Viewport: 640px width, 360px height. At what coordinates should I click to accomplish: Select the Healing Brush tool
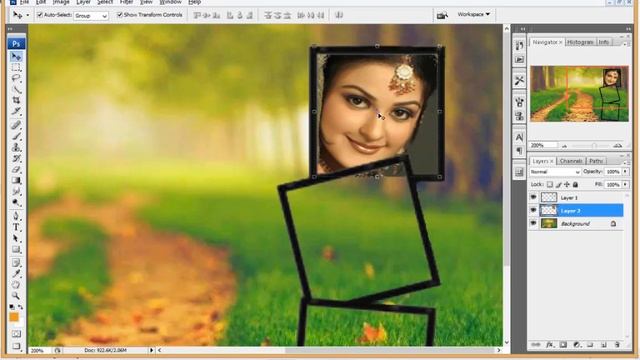pos(16,125)
